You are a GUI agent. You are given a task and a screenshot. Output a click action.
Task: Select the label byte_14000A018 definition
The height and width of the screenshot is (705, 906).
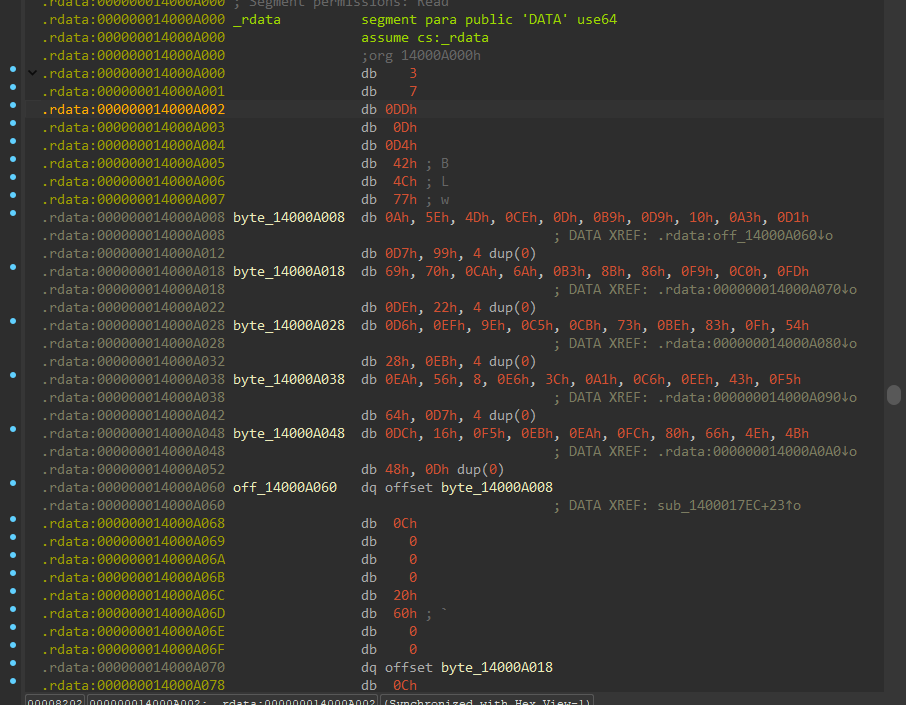[289, 272]
